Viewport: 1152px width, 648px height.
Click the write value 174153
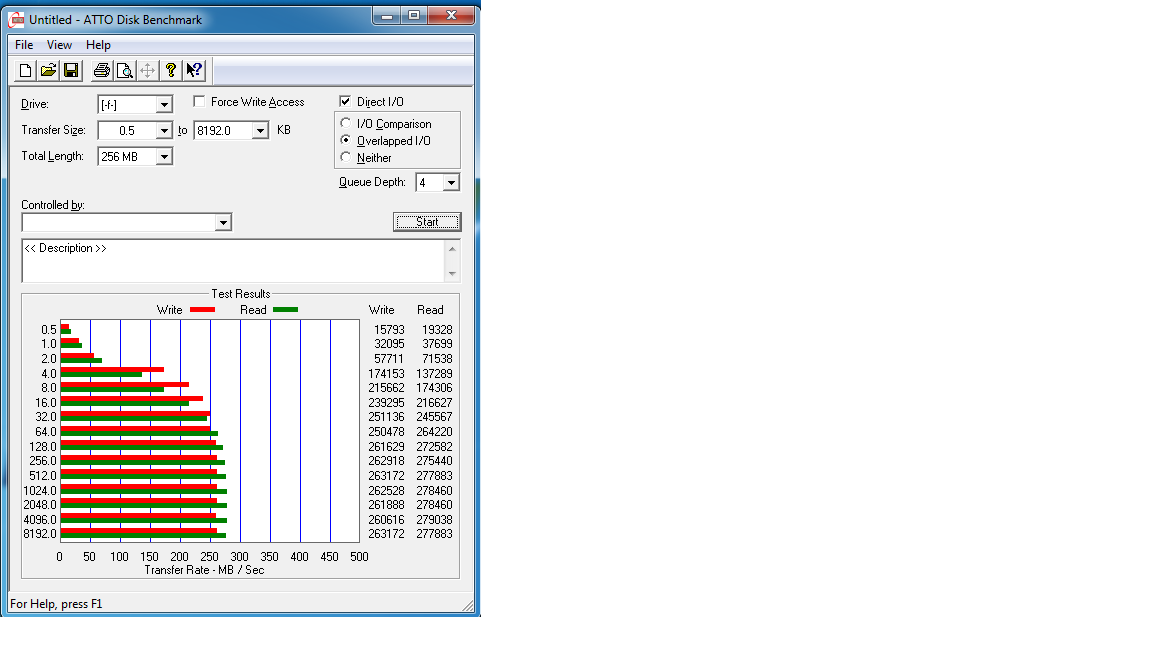[x=386, y=374]
